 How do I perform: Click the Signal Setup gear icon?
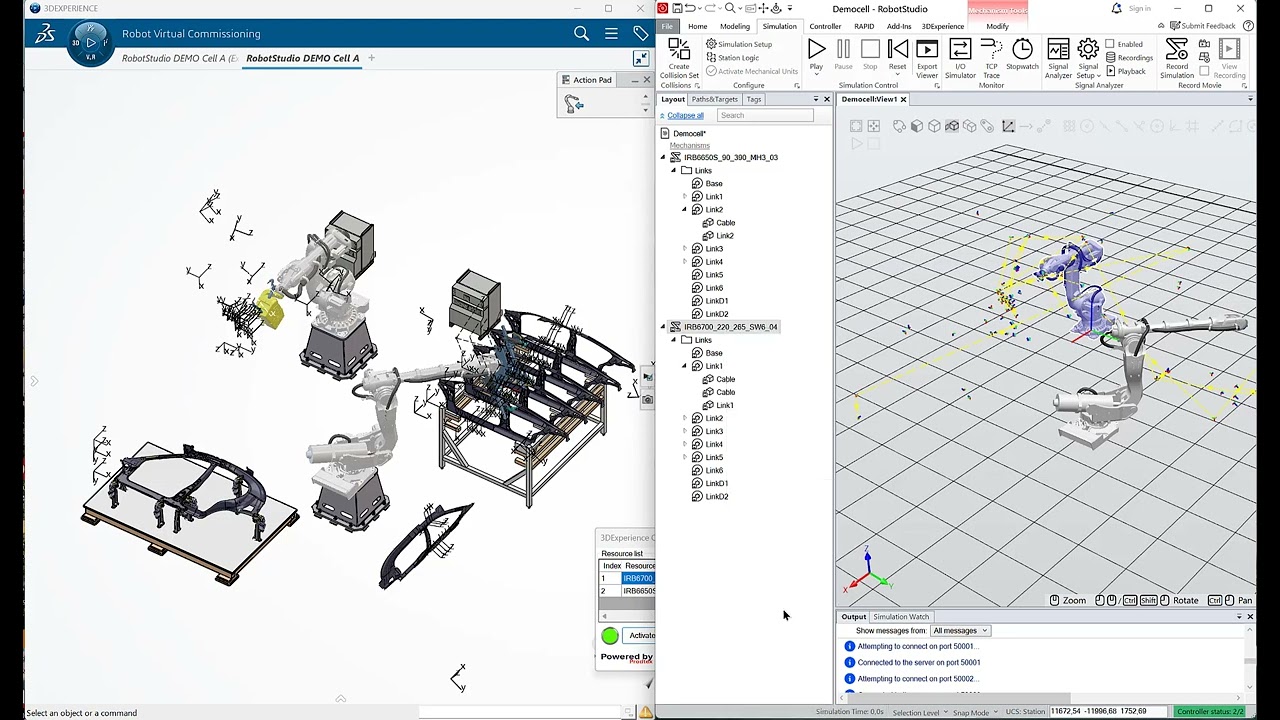pyautogui.click(x=1088, y=49)
